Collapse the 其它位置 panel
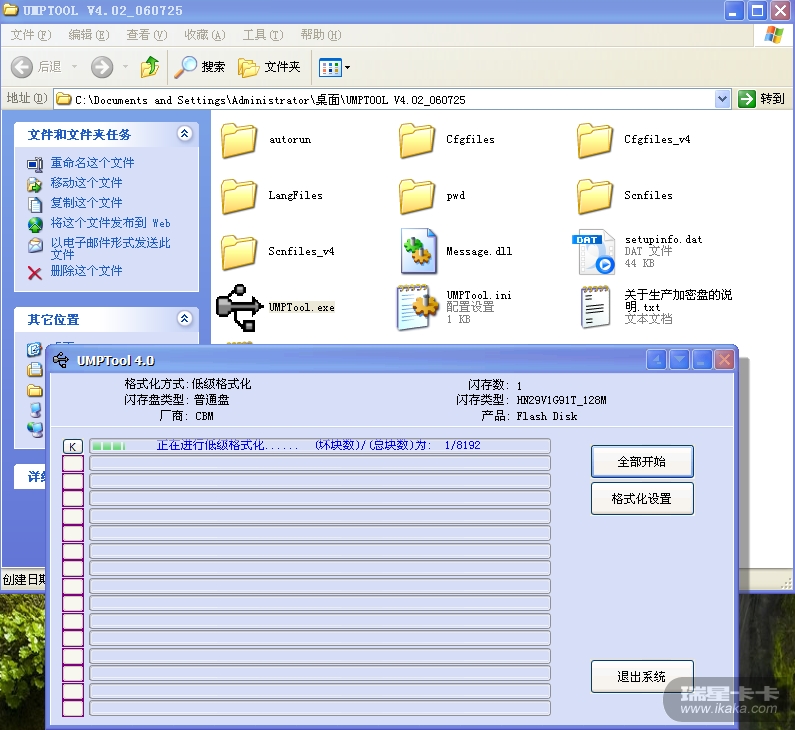The height and width of the screenshot is (730, 795). [x=185, y=318]
